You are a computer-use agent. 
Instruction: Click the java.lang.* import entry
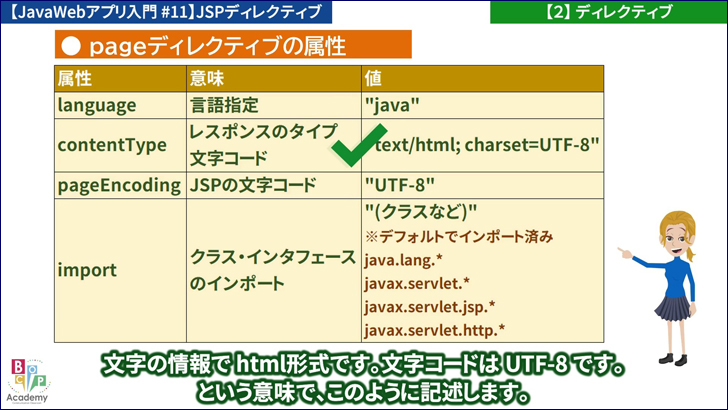point(405,260)
